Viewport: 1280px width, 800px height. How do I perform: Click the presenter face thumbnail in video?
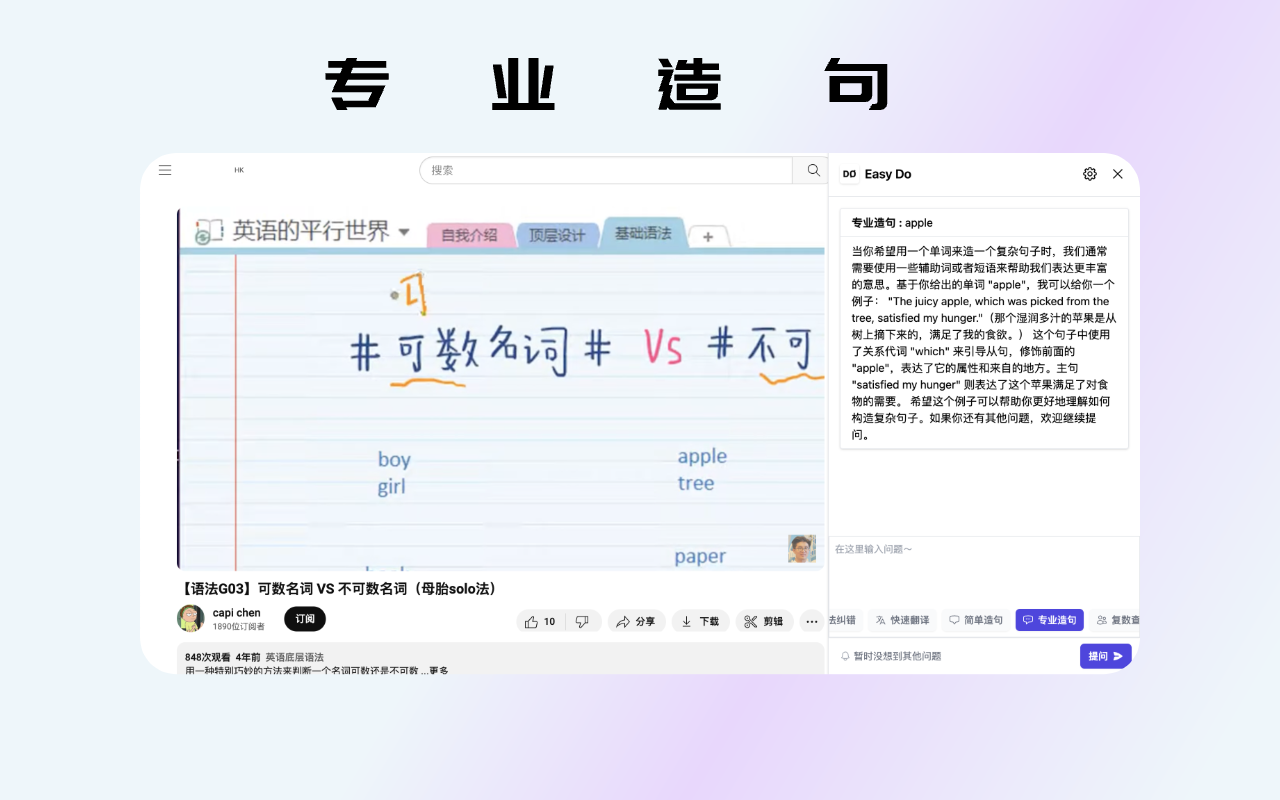[x=802, y=548]
